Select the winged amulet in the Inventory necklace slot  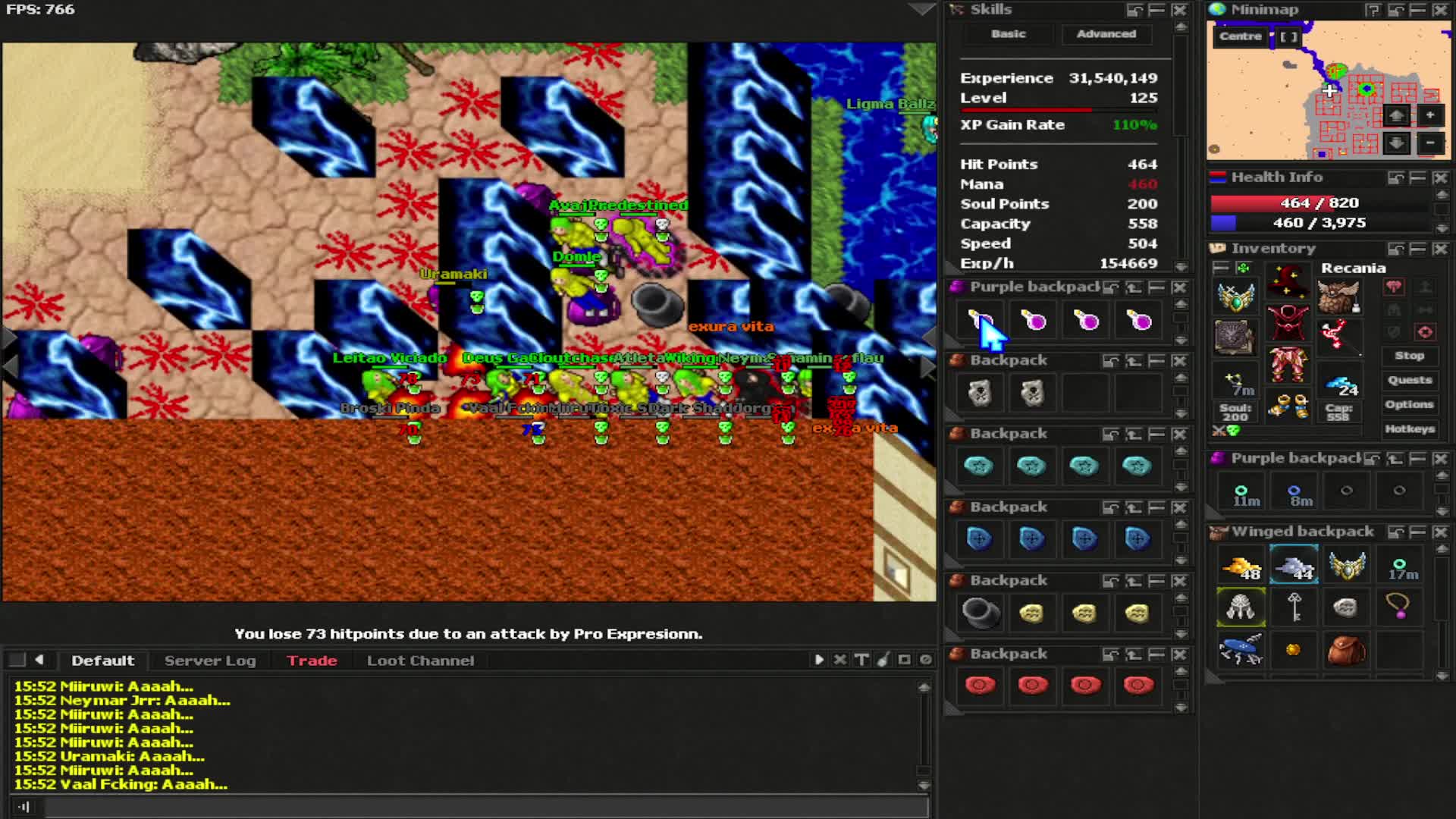point(1235,296)
